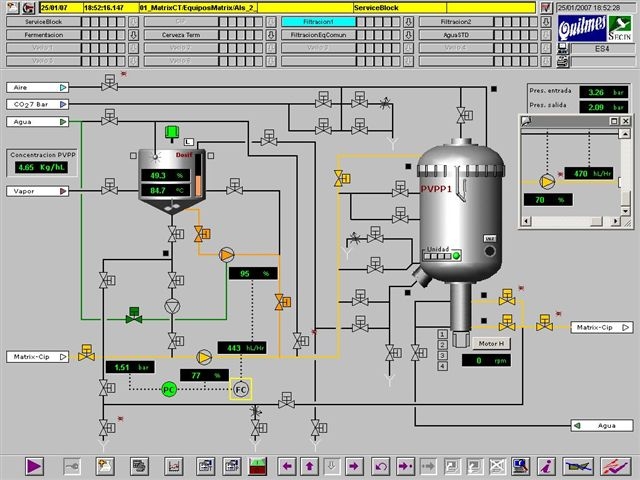Click the purple left arrow navigation button

(287, 466)
